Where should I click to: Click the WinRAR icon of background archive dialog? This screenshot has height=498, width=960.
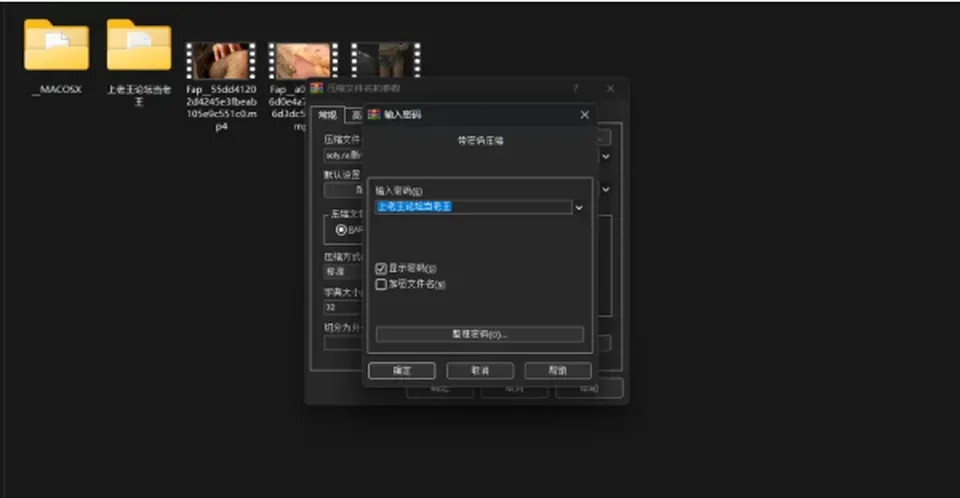[317, 88]
